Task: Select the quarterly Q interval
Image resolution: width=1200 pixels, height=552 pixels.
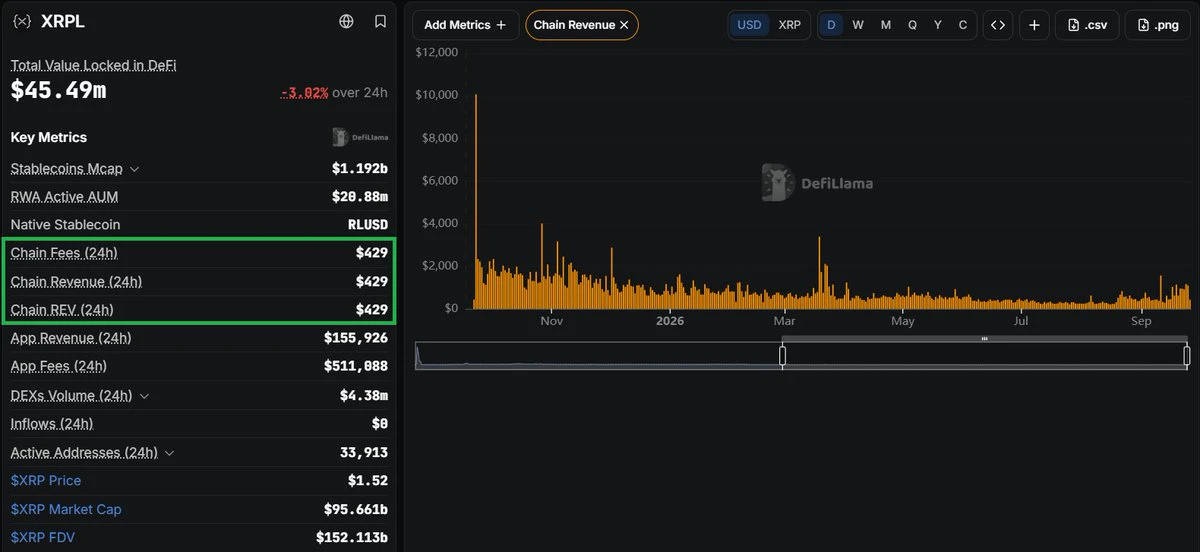Action: pos(912,25)
